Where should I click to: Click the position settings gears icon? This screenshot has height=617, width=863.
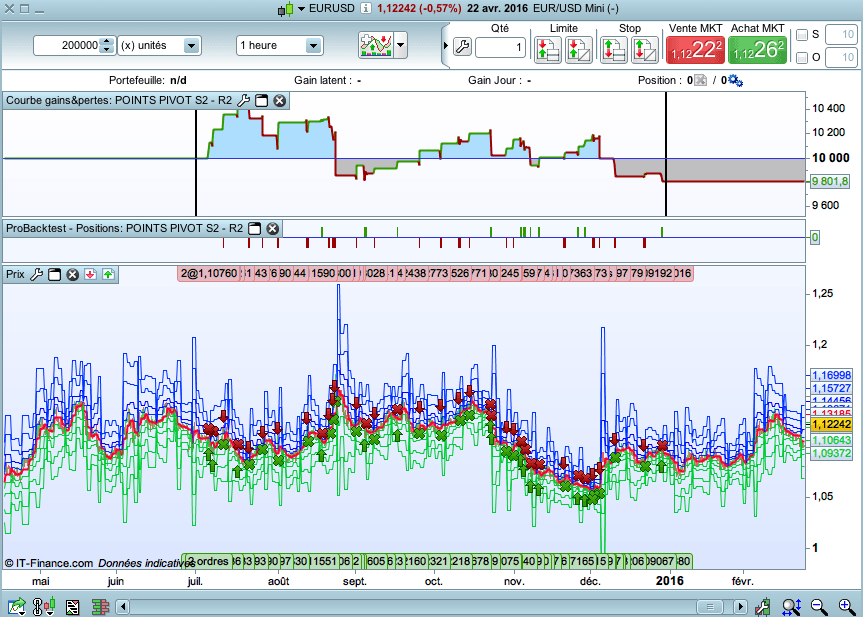coord(735,80)
